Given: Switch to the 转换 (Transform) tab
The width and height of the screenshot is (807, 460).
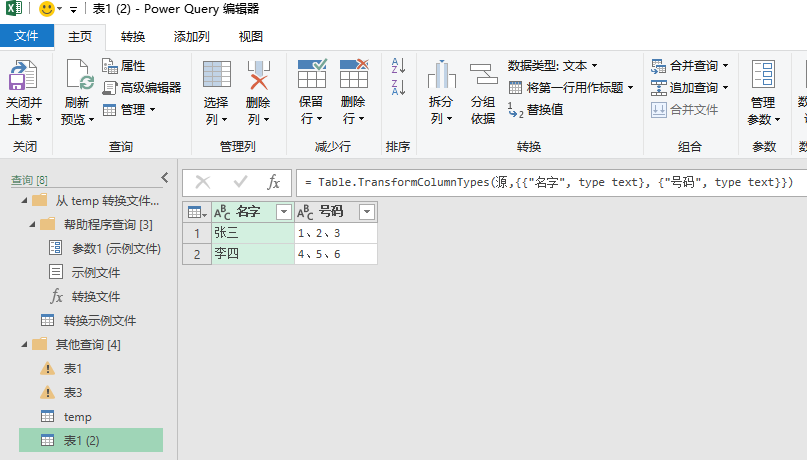Looking at the screenshot, I should (x=133, y=37).
